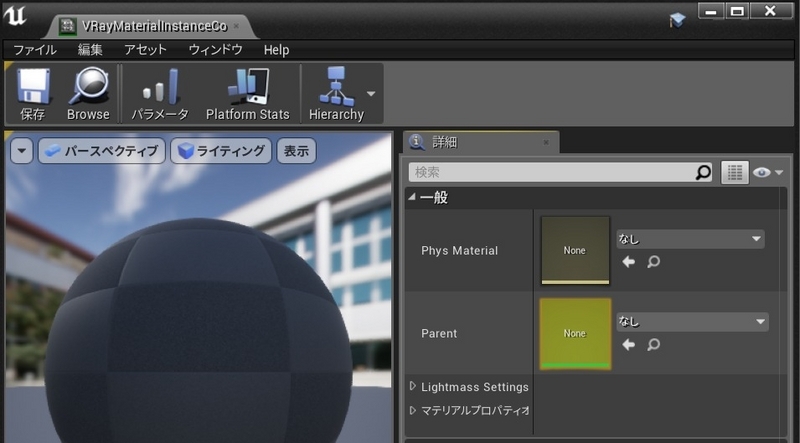This screenshot has width=800, height=443.
Task: Open the アセット menu
Action: pos(145,50)
